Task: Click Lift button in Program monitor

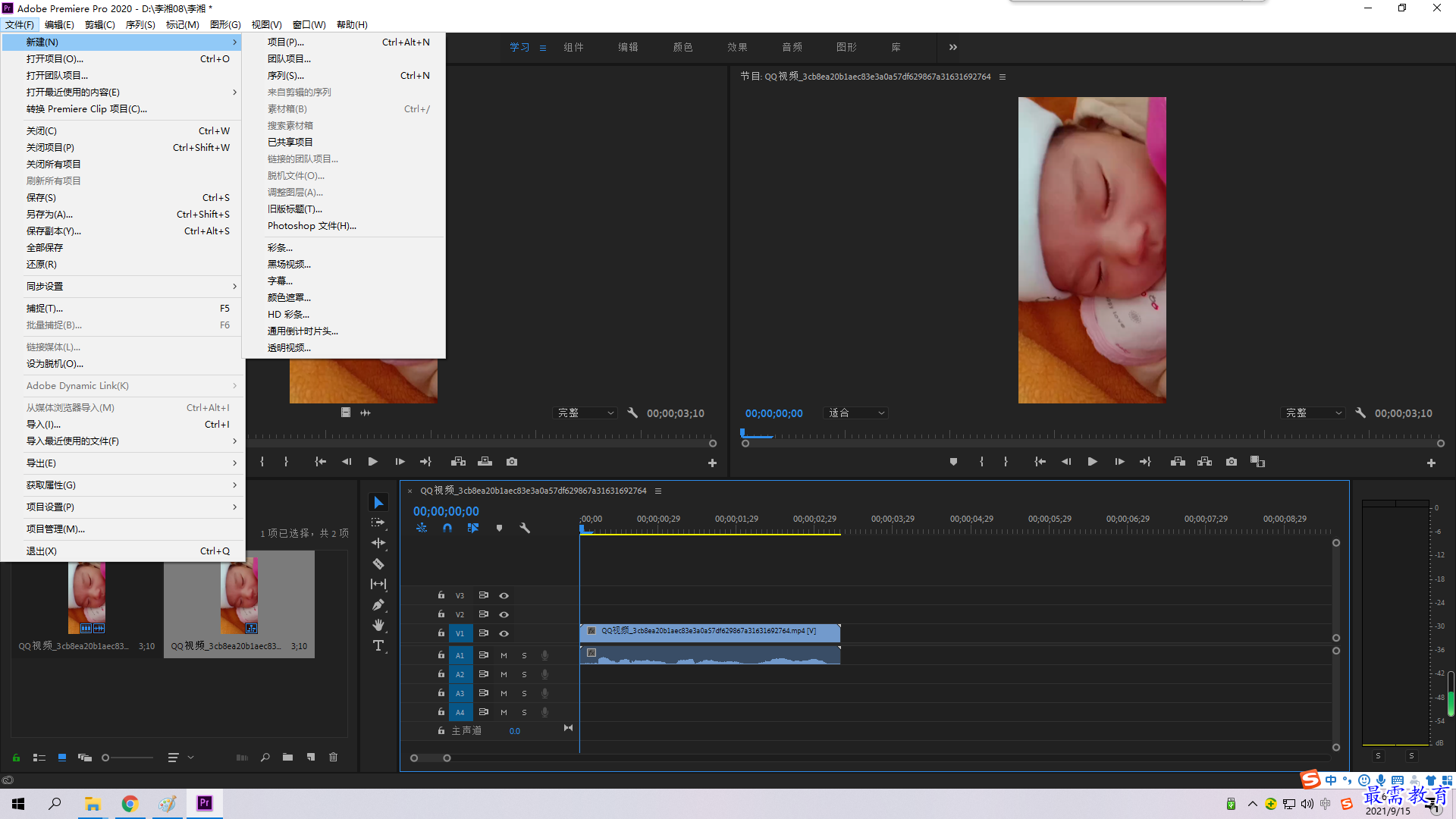Action: 1178,462
